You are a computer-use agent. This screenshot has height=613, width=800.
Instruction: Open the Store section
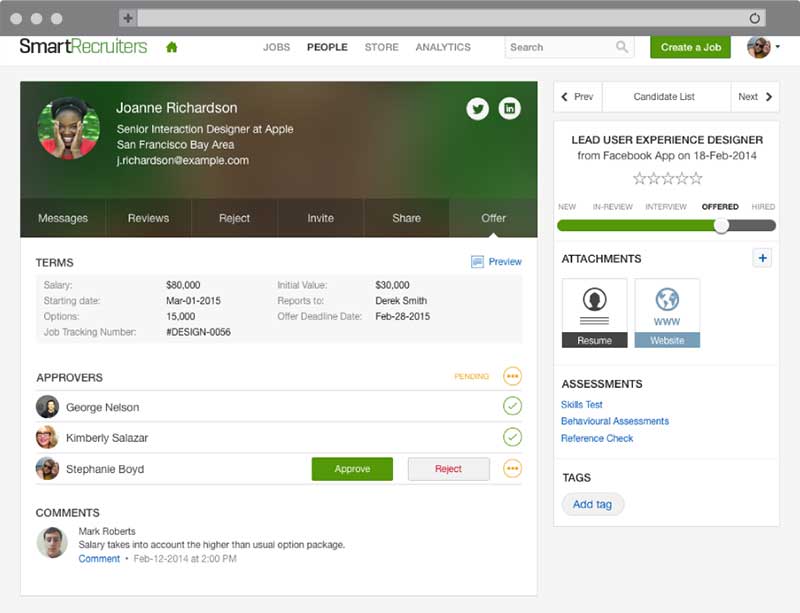382,47
